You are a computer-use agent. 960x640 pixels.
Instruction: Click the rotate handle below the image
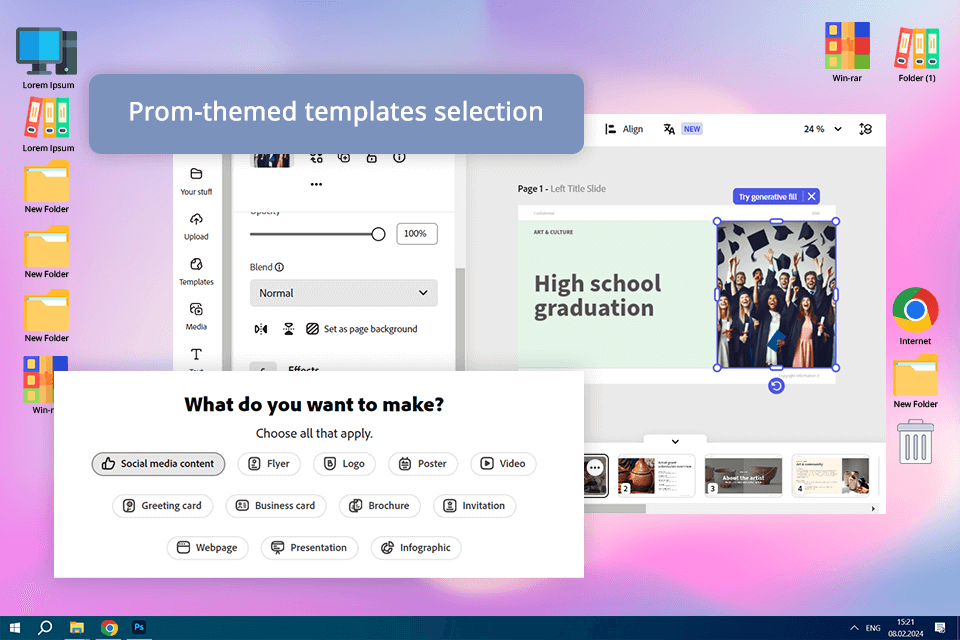(x=776, y=386)
